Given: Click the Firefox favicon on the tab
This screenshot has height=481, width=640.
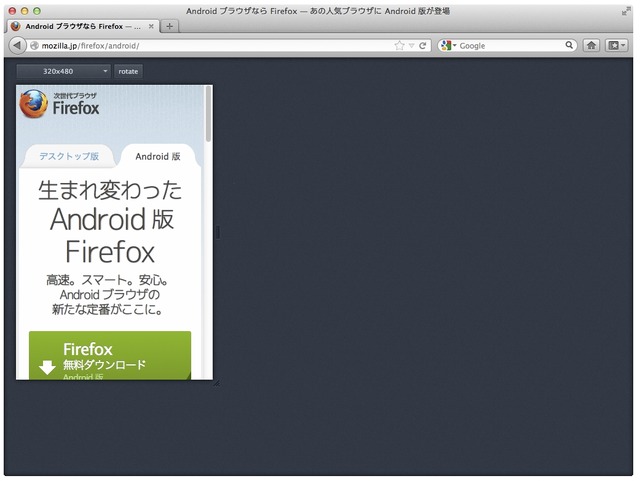Looking at the screenshot, I should point(16,26).
